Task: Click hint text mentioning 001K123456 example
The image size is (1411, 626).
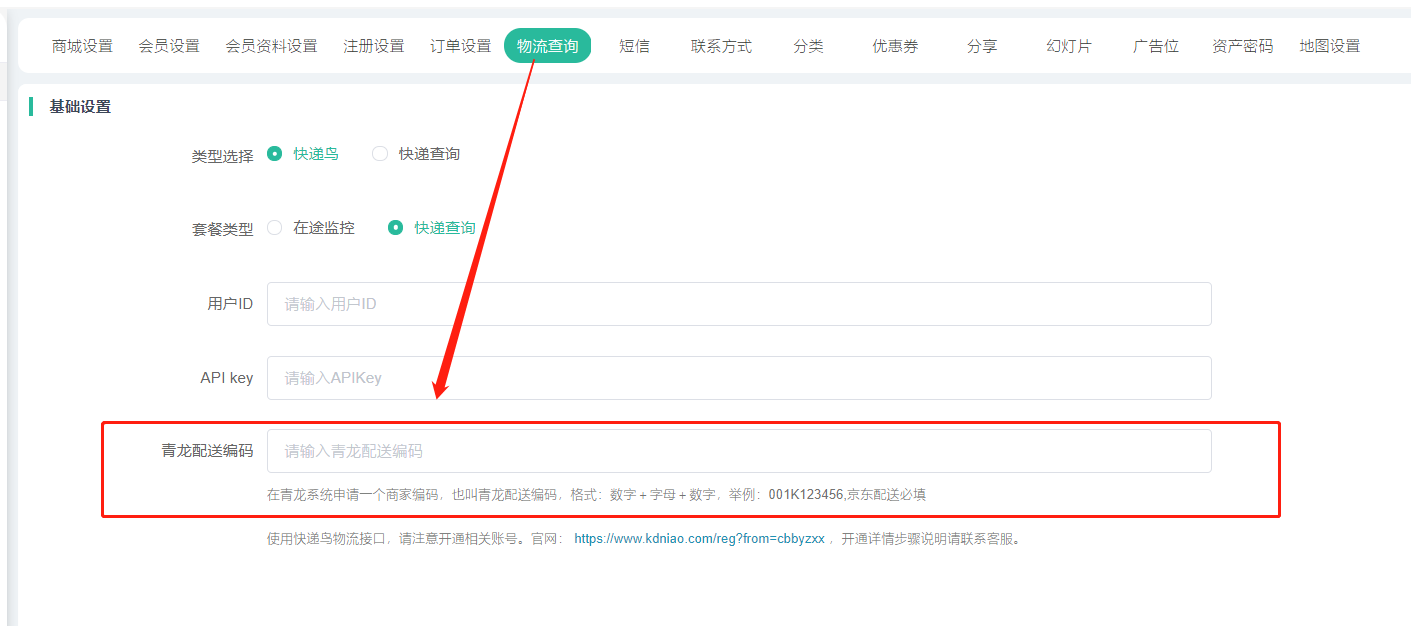Action: coord(596,494)
